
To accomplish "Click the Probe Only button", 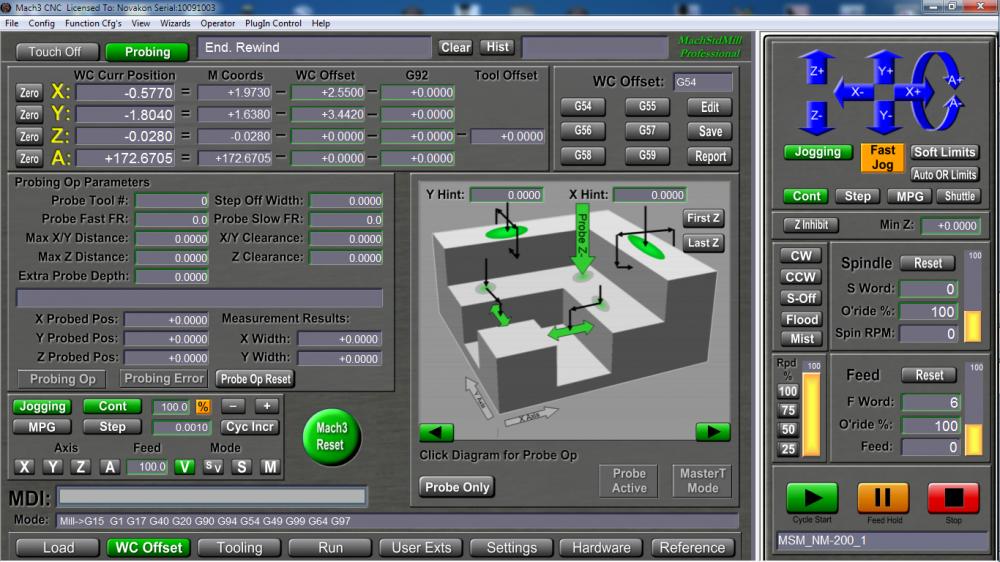I will pyautogui.click(x=457, y=487).
